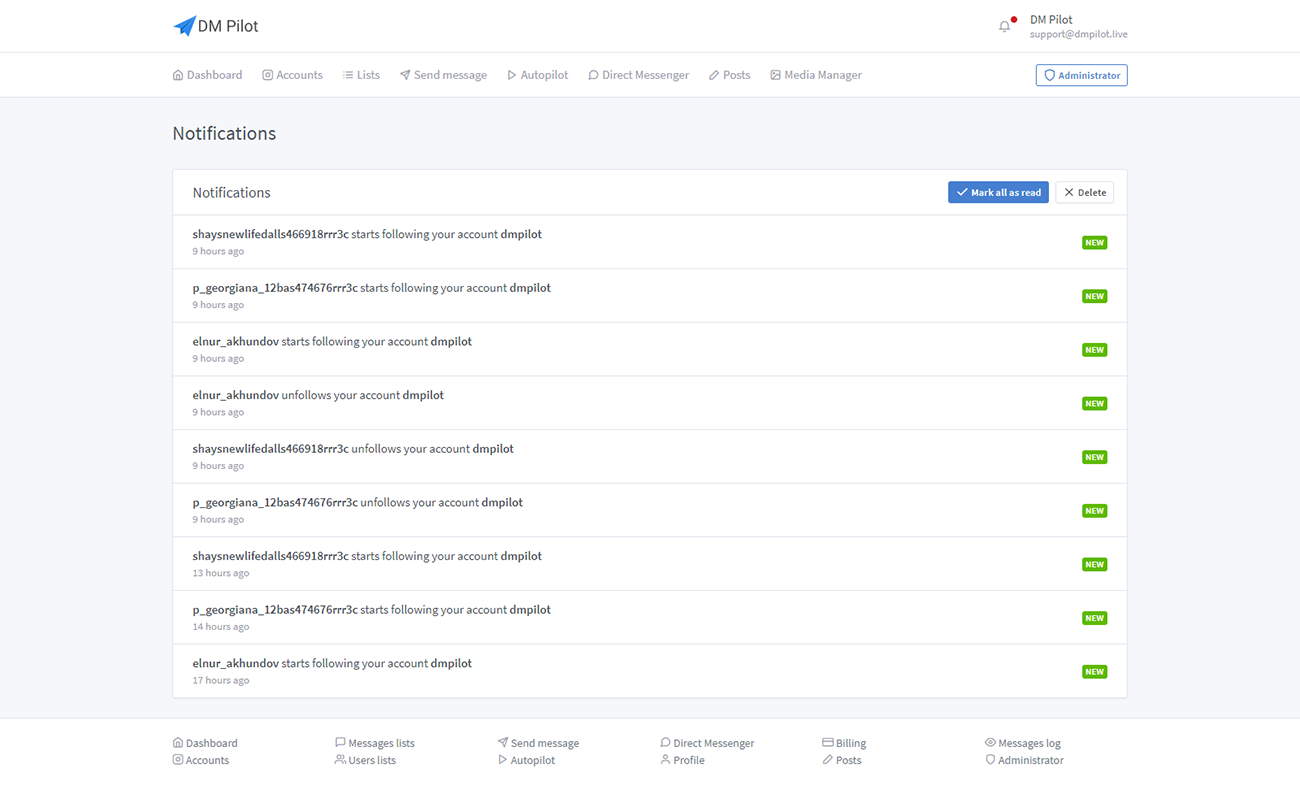This screenshot has height=790, width=1300.
Task: Open footer Users lists link
Action: pyautogui.click(x=365, y=760)
